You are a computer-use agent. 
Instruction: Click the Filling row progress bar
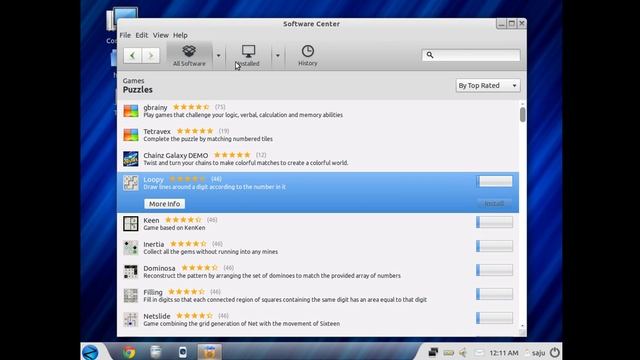click(494, 294)
